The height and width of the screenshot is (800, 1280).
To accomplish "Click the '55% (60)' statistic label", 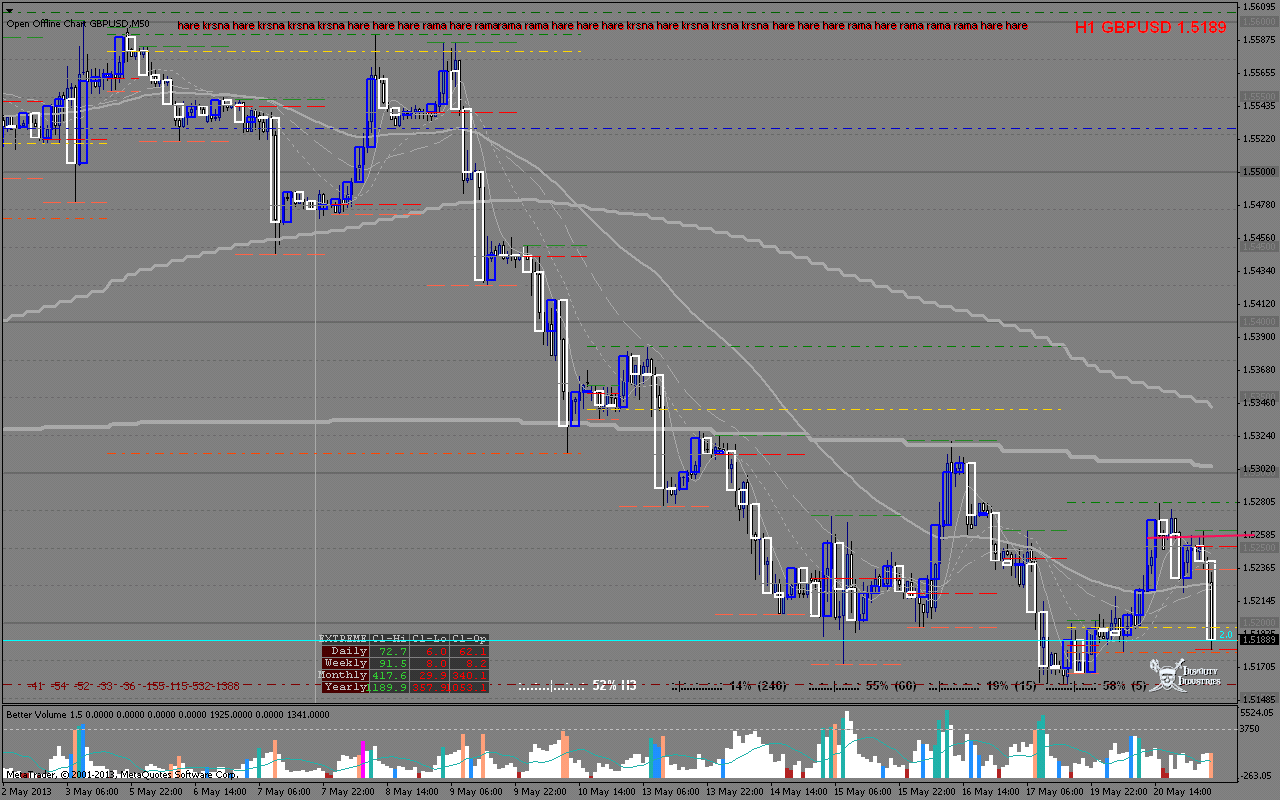I will click(891, 686).
